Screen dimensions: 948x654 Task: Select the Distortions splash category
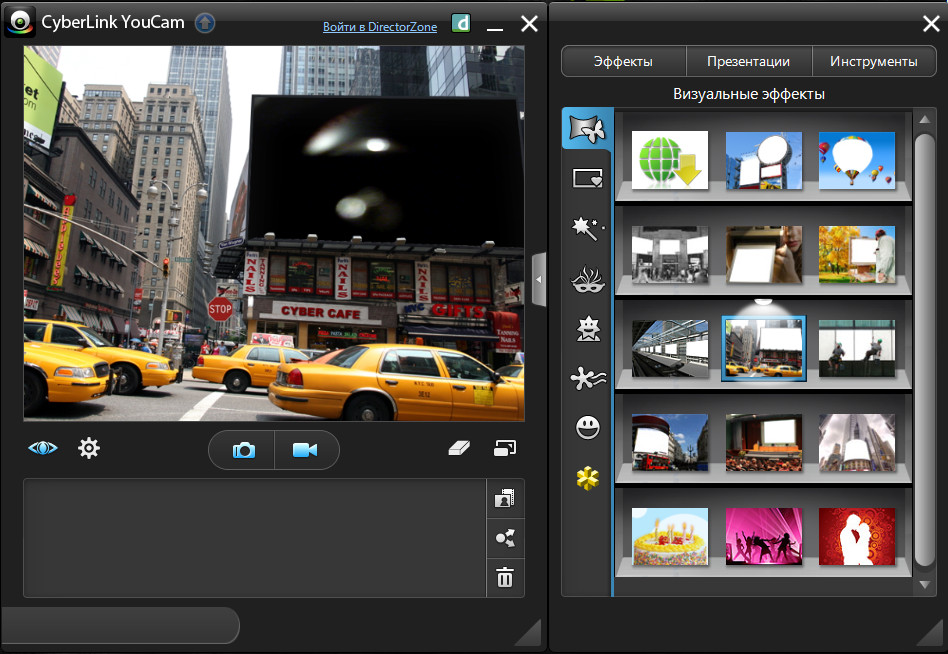click(587, 379)
